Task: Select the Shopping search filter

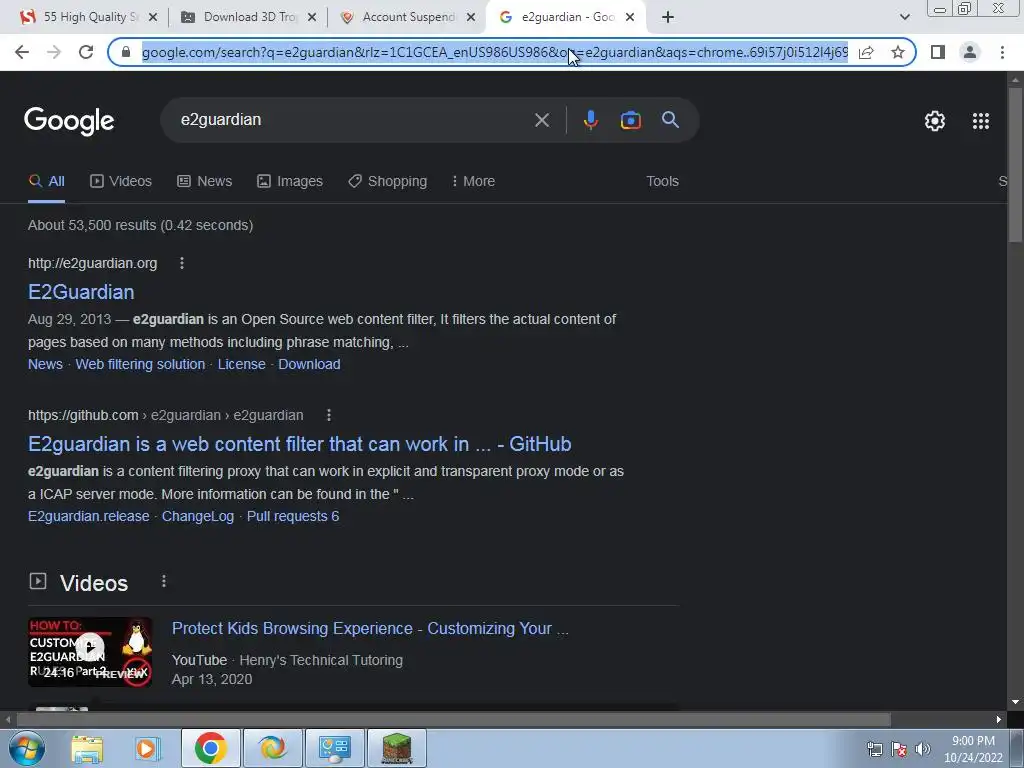Action: coord(388,182)
